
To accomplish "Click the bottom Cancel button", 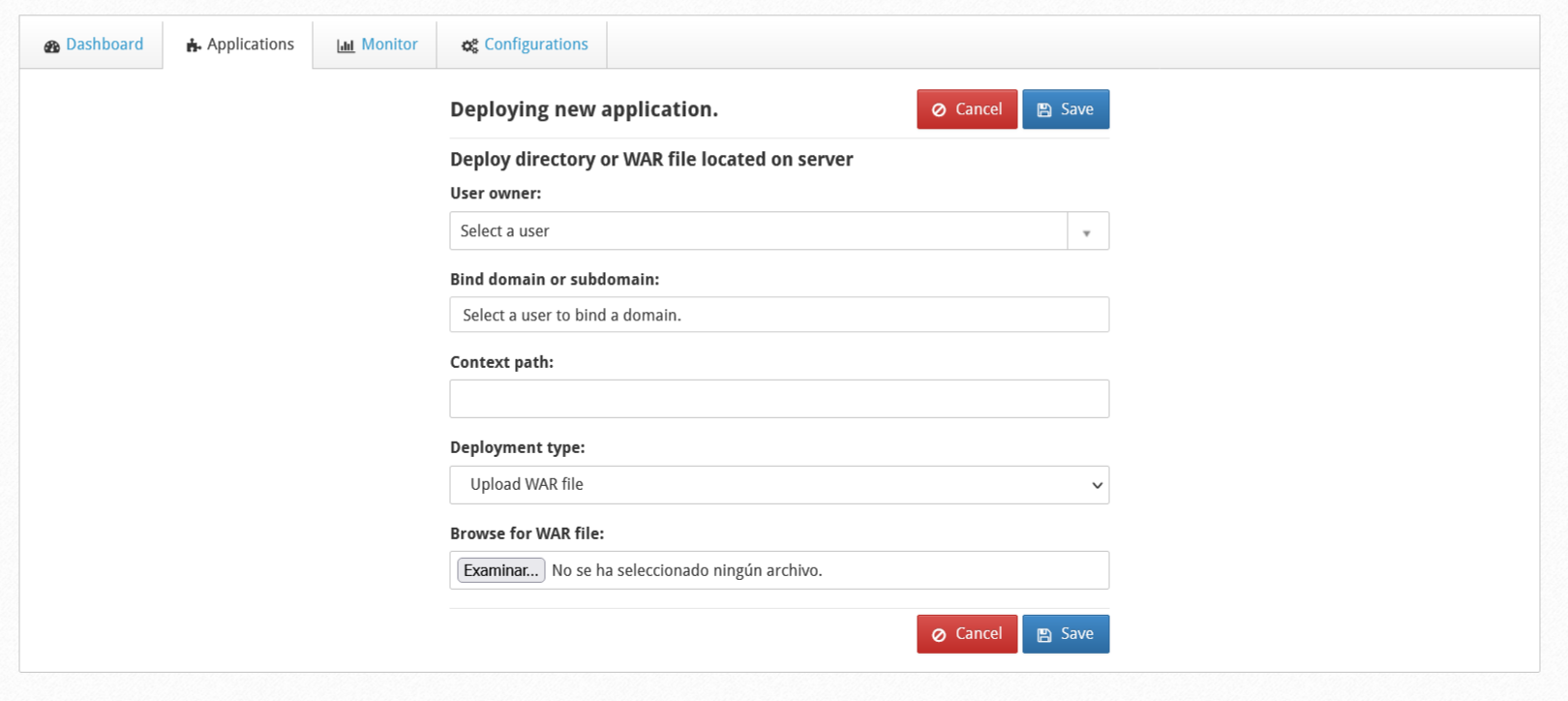I will pos(967,634).
